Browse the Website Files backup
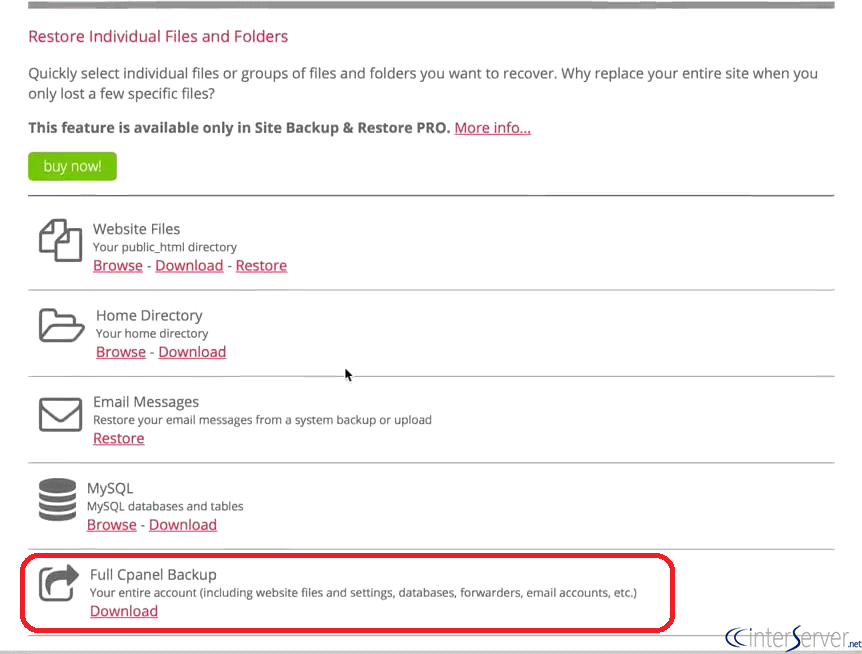862x654 pixels. point(118,266)
